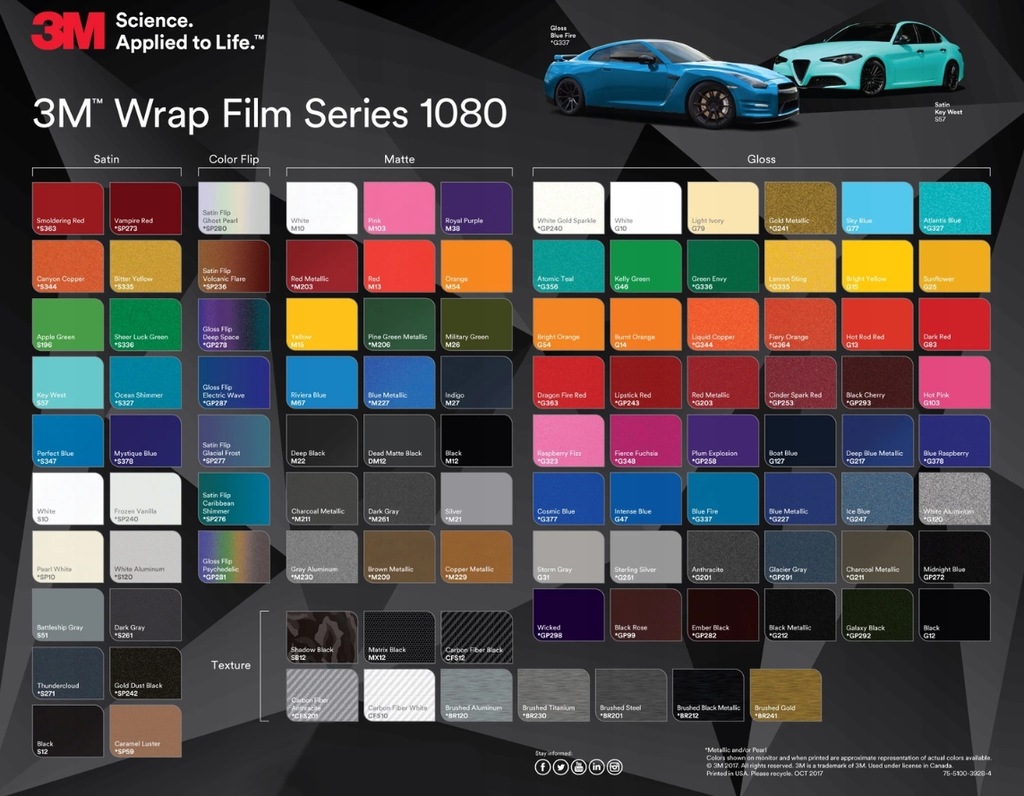Viewport: 1024px width, 796px height.
Task: Select the Satin Flip Glacial Frost swatch
Action: (234, 441)
